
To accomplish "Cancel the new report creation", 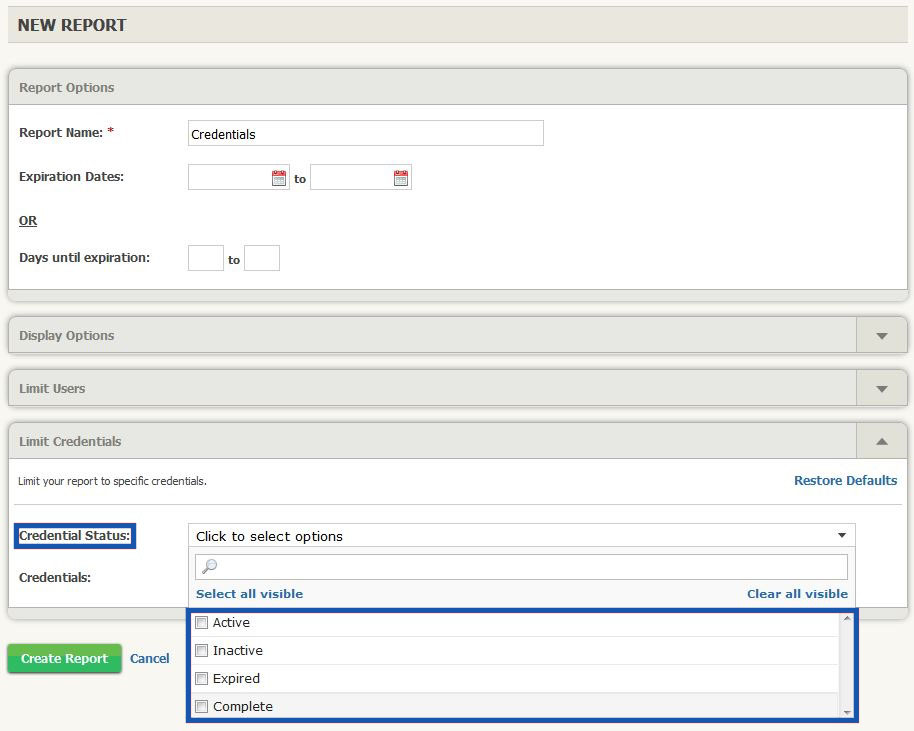I will coord(150,658).
